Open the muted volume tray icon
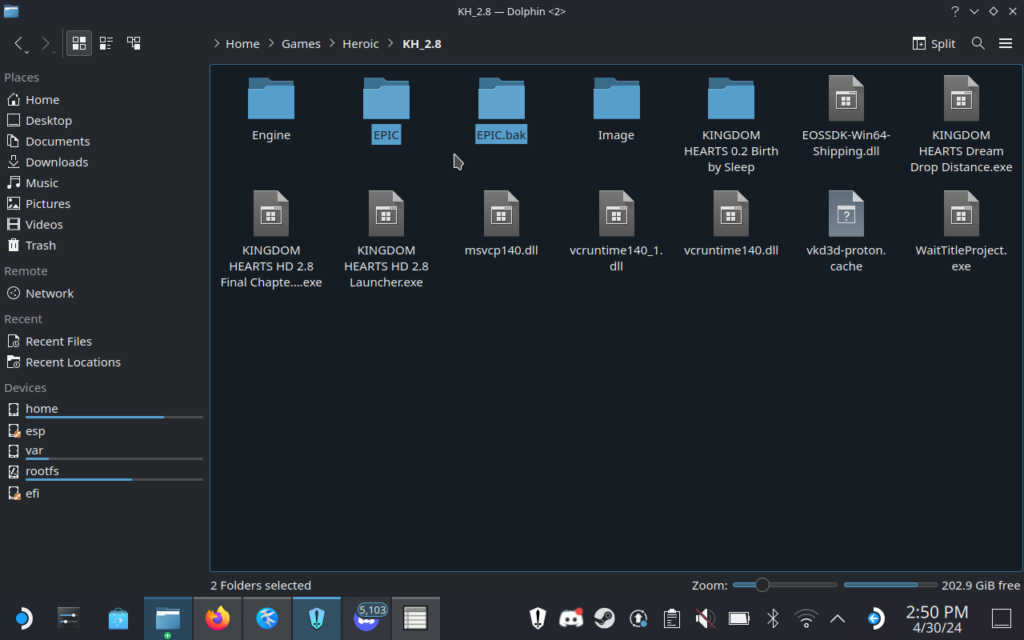Screen dimensions: 1024x640 pyautogui.click(x=705, y=618)
